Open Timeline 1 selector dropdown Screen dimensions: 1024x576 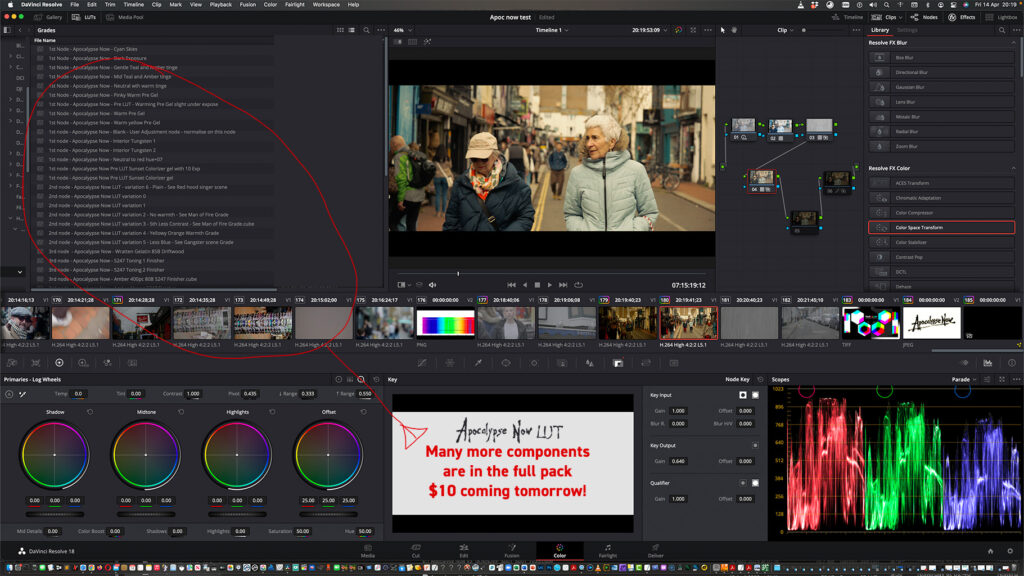[552, 30]
